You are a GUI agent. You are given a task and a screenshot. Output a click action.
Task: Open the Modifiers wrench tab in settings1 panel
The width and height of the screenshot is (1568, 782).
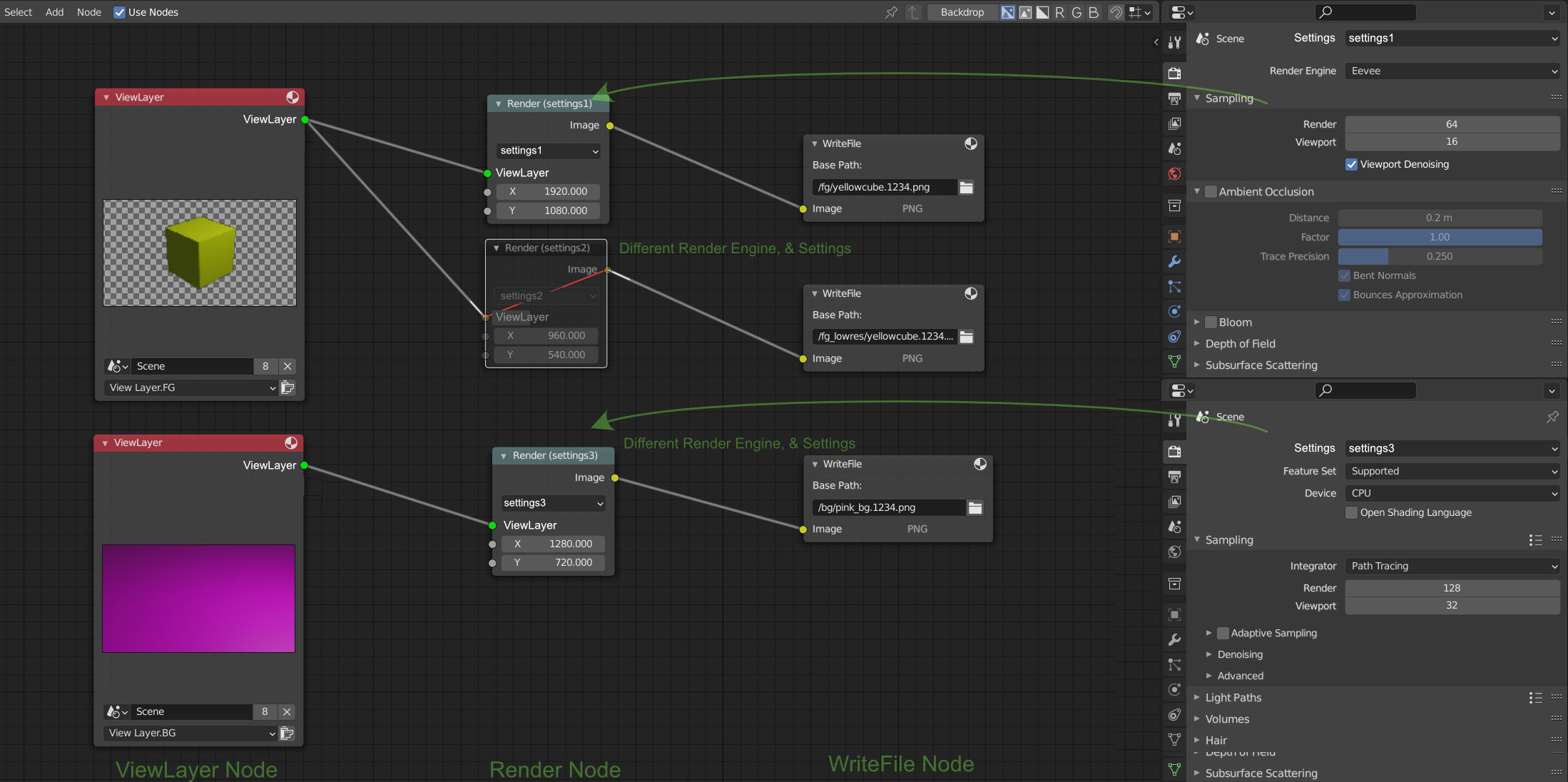pyautogui.click(x=1174, y=261)
